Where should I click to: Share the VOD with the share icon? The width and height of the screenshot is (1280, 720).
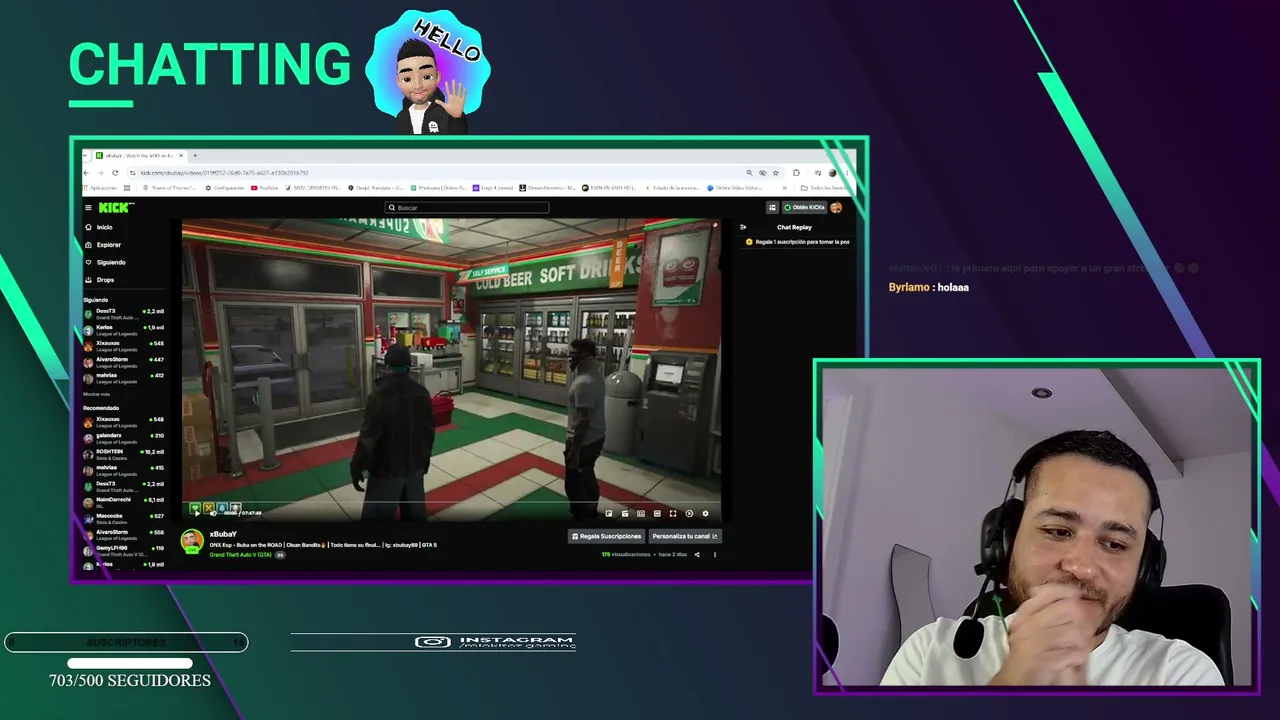(697, 555)
